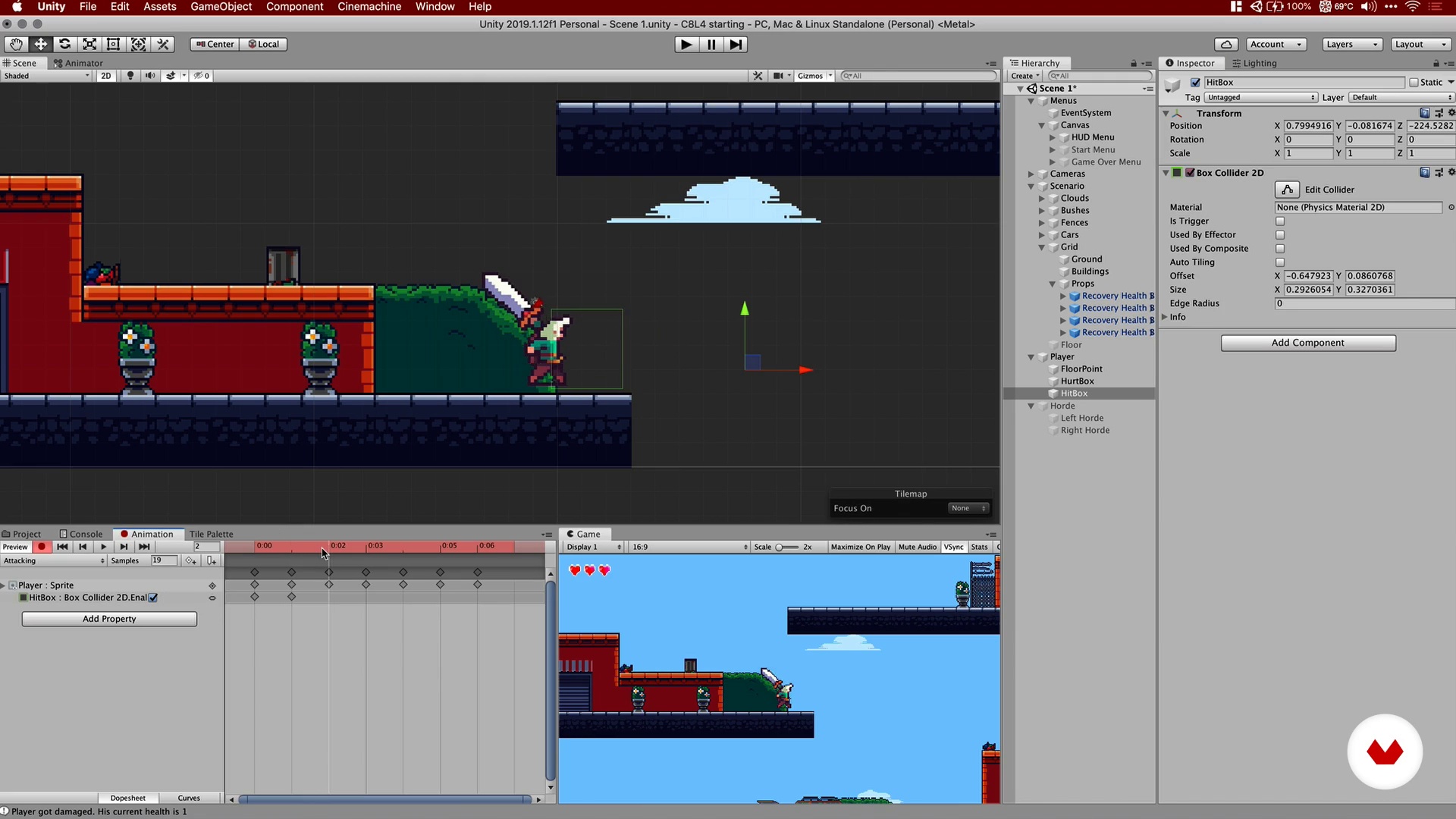The height and width of the screenshot is (819, 1456).
Task: Toggle Maximize On Play button
Action: pos(861,547)
